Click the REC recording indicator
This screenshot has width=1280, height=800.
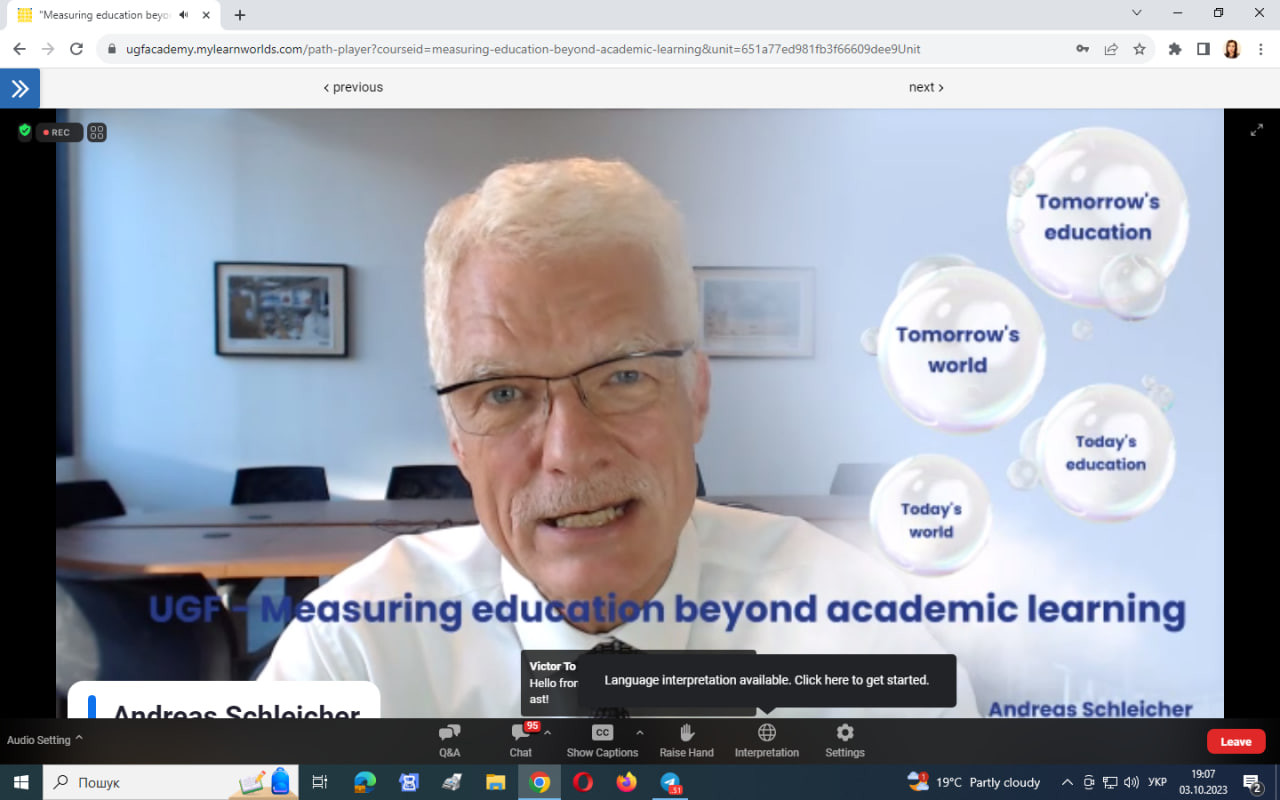(59, 132)
